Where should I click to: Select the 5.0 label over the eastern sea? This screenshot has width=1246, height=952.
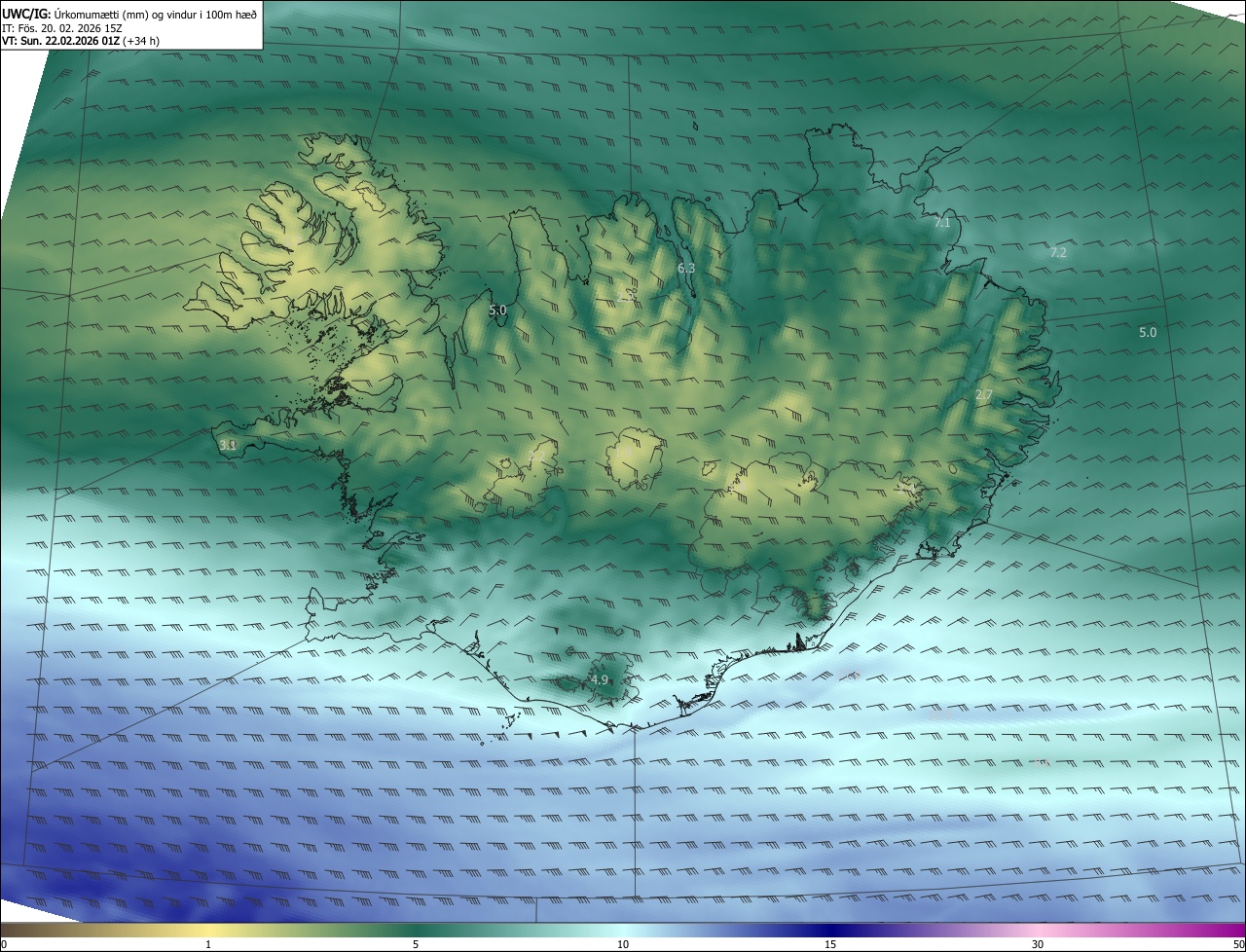pos(1148,332)
